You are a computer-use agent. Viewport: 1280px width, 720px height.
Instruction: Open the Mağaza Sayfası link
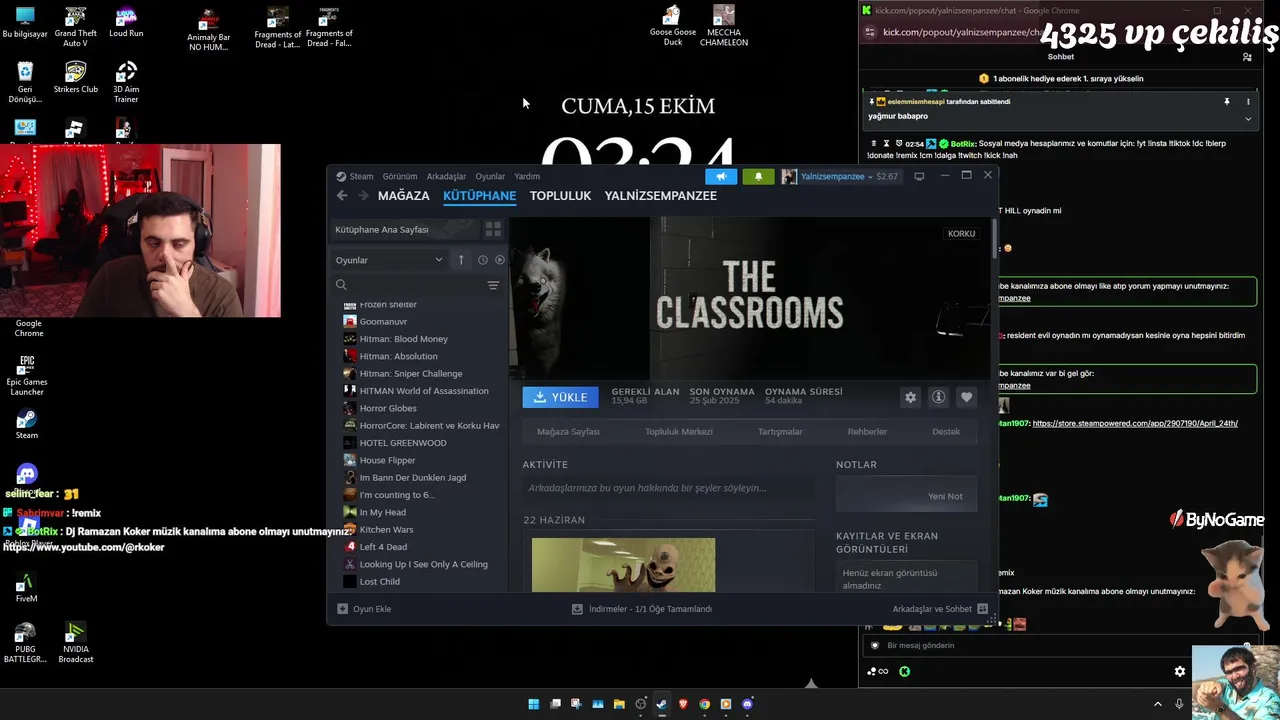point(568,432)
